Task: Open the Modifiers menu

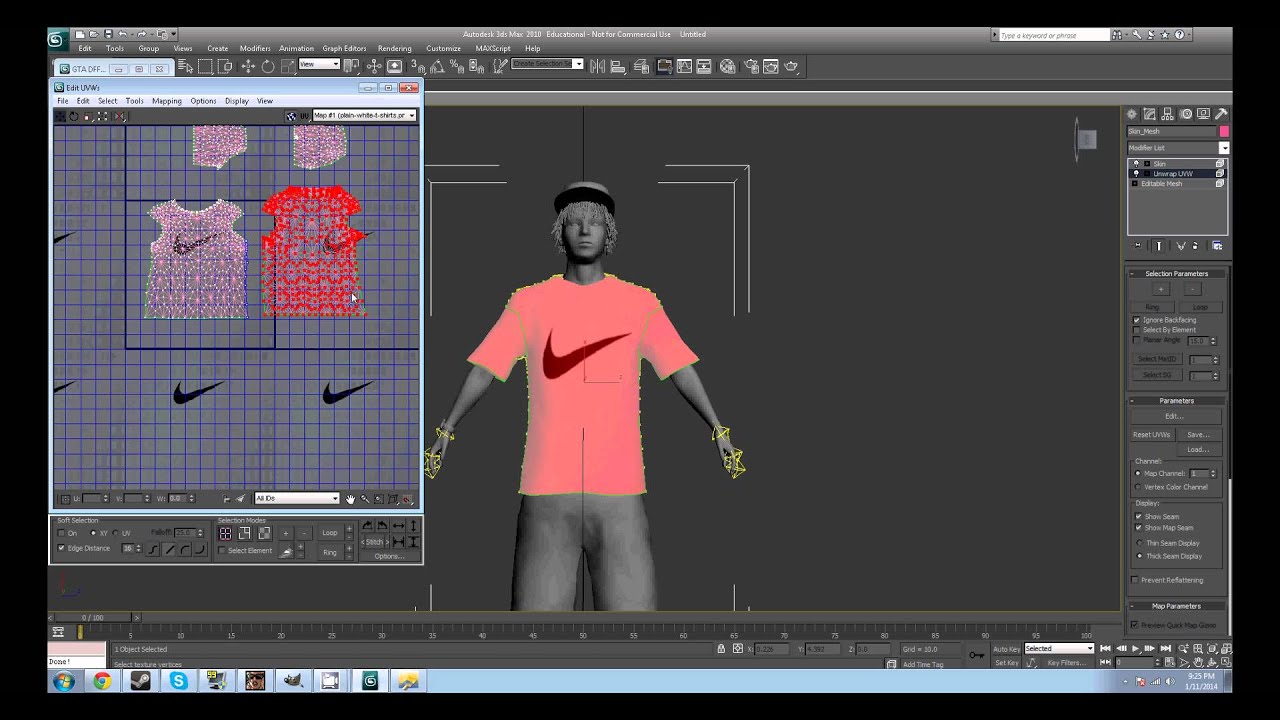Action: (255, 48)
